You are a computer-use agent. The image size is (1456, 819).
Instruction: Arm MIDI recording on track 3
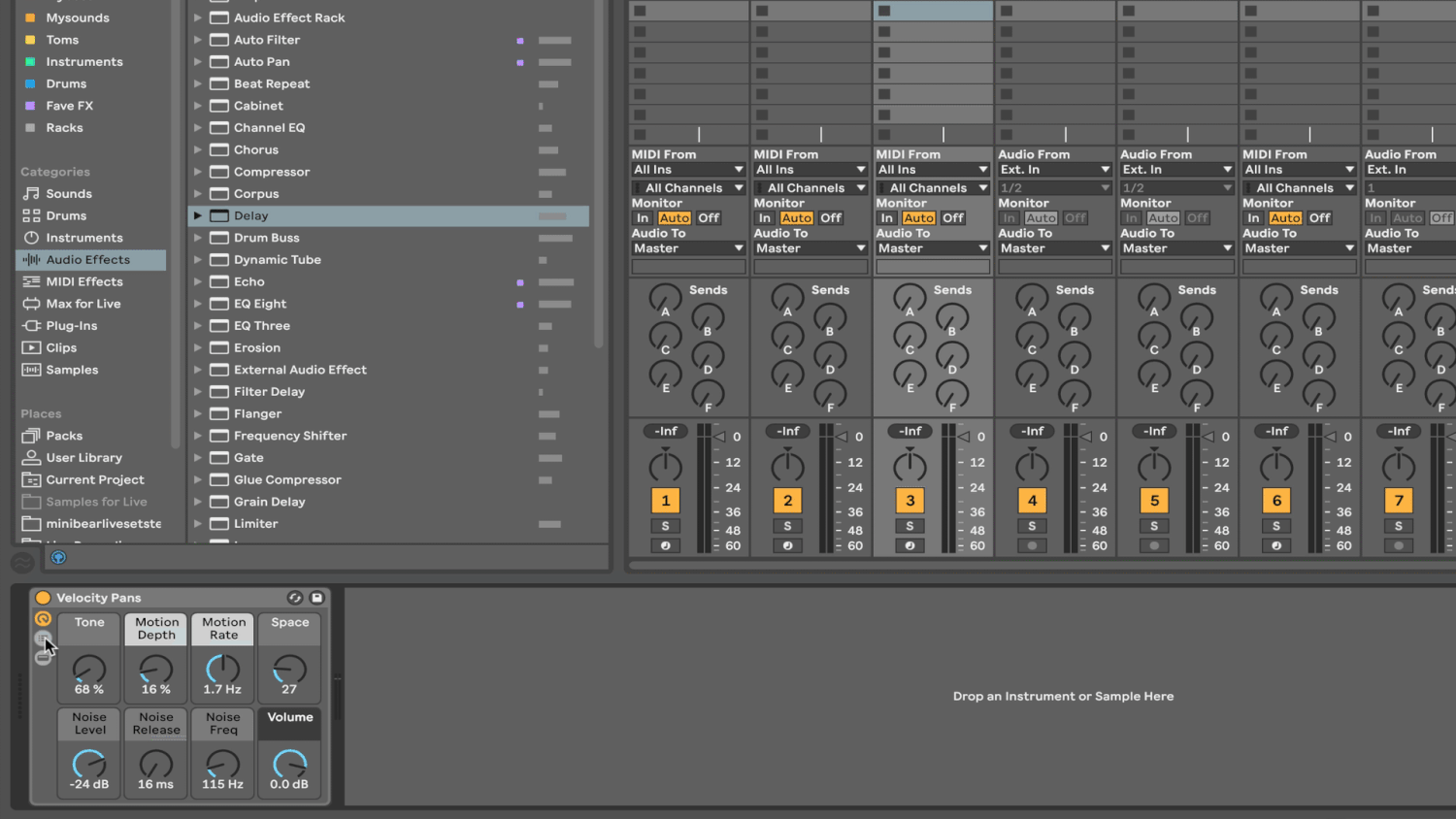[910, 545]
